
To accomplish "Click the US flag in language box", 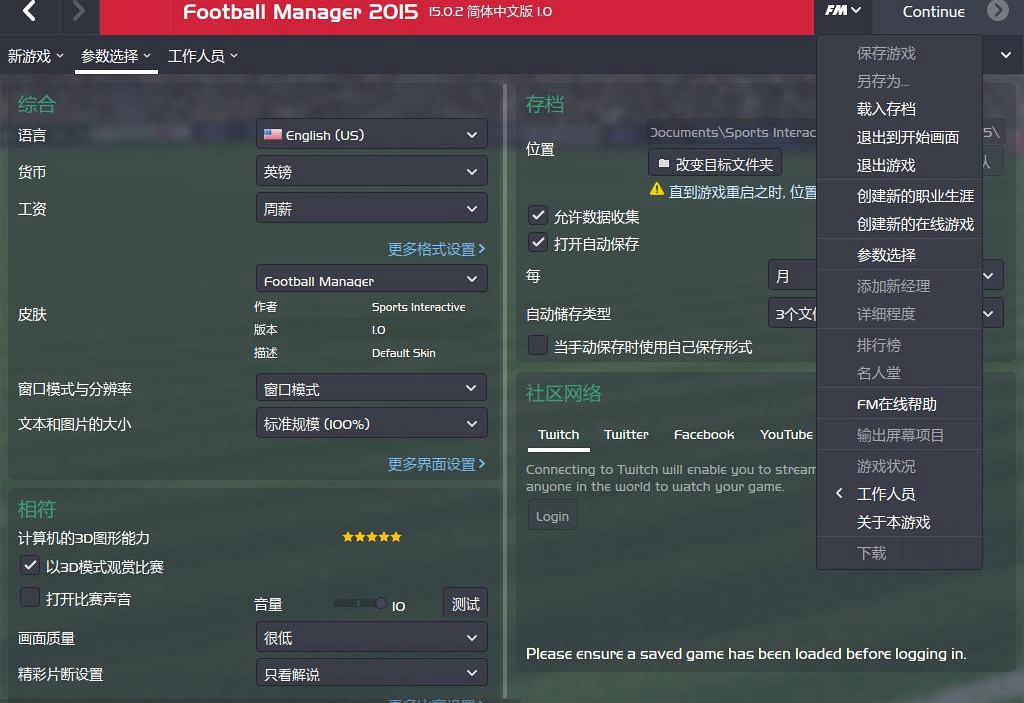I will pyautogui.click(x=272, y=135).
